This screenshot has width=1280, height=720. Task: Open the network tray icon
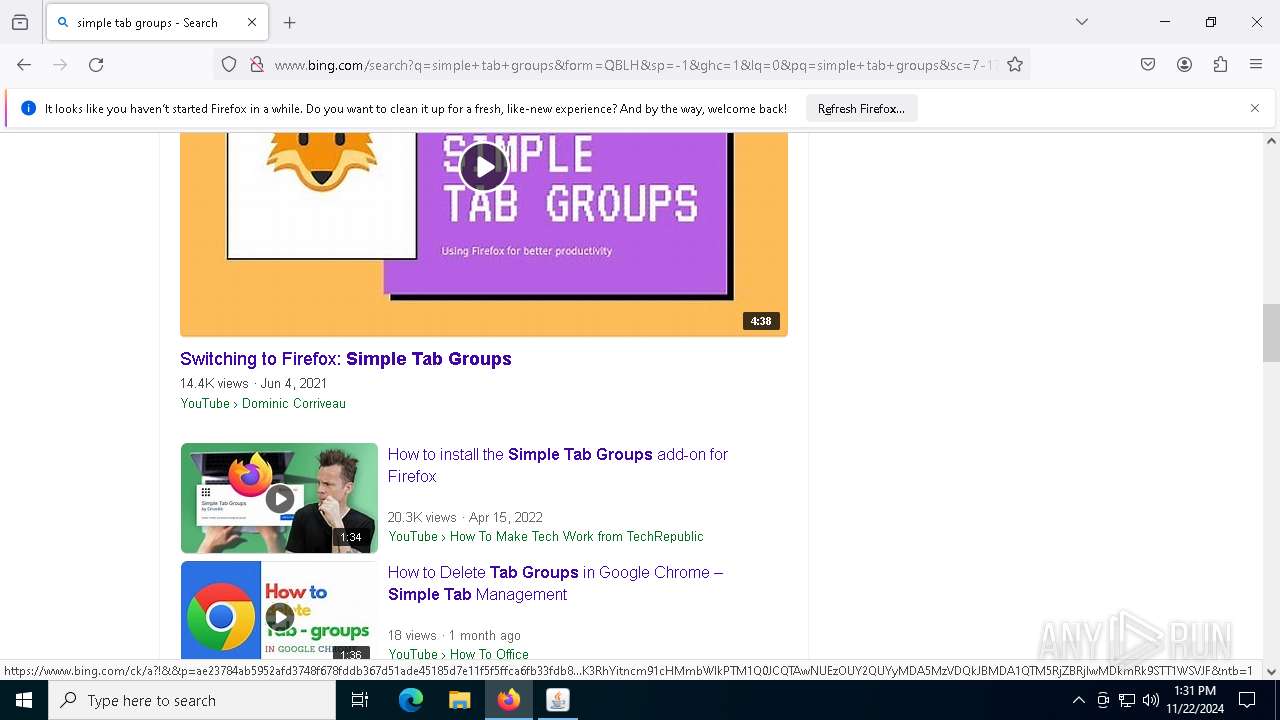point(1127,700)
